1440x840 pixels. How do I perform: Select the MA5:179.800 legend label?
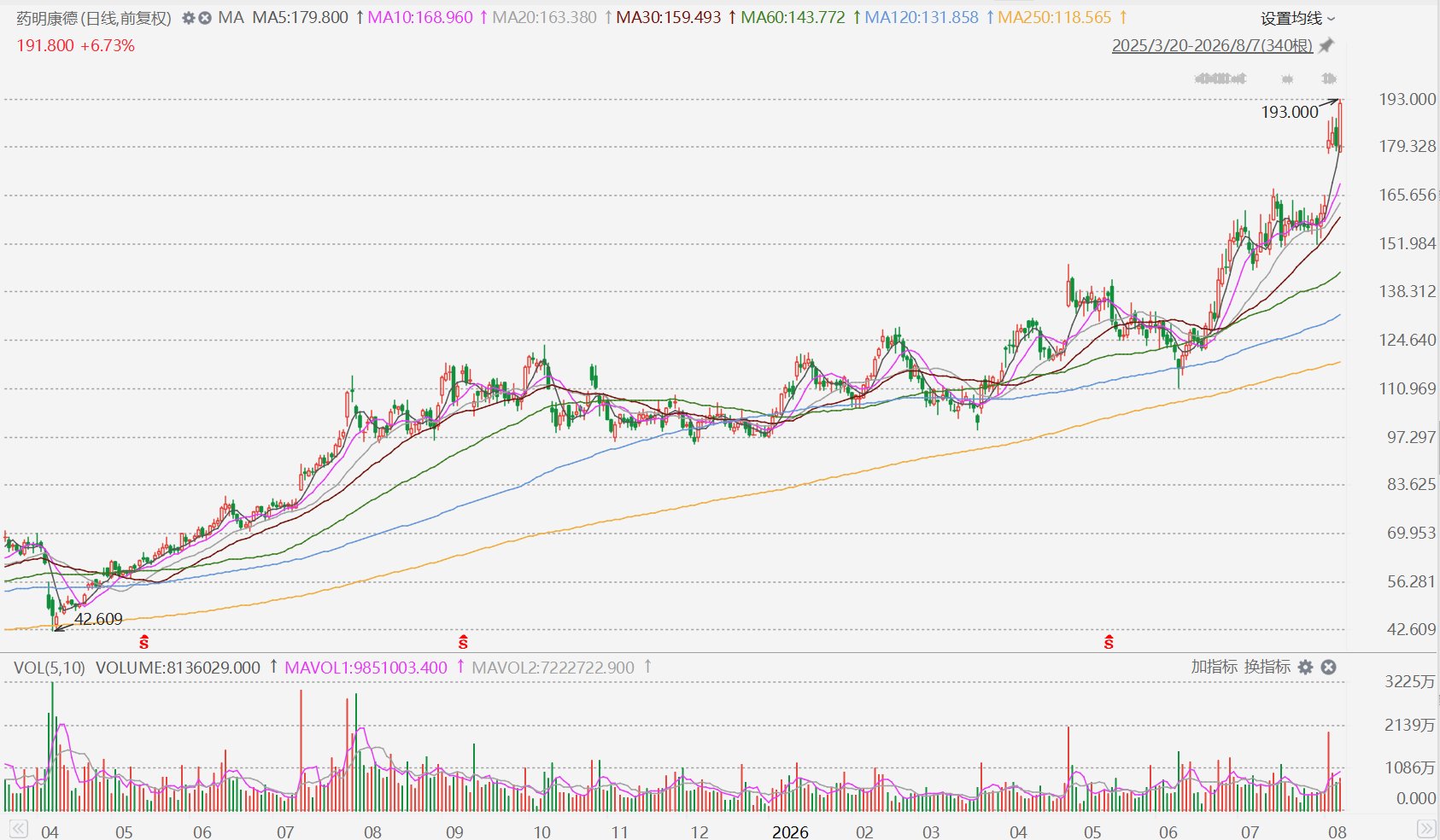click(301, 17)
